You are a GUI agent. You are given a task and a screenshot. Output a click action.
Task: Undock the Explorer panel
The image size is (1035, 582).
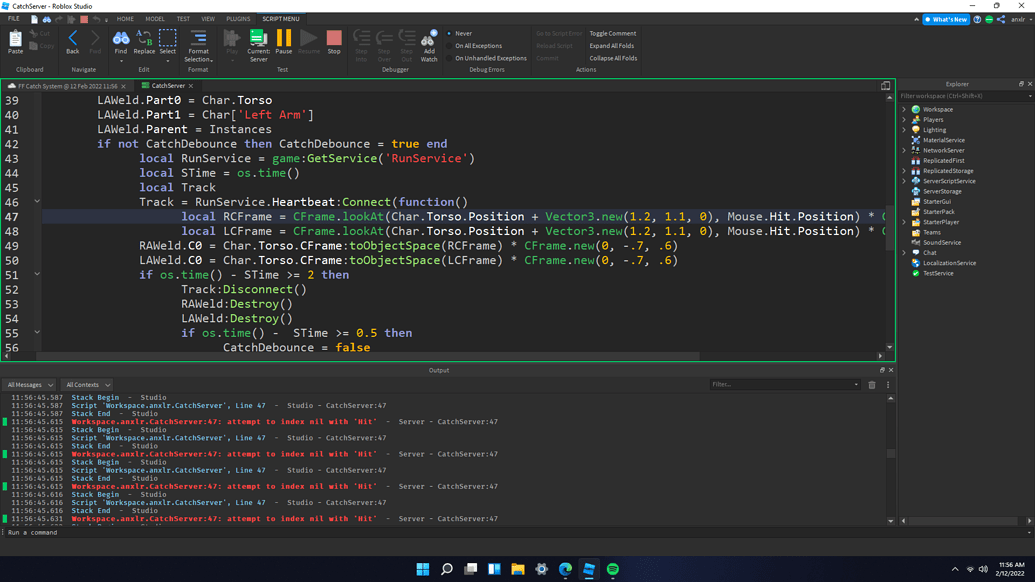pyautogui.click(x=1021, y=84)
